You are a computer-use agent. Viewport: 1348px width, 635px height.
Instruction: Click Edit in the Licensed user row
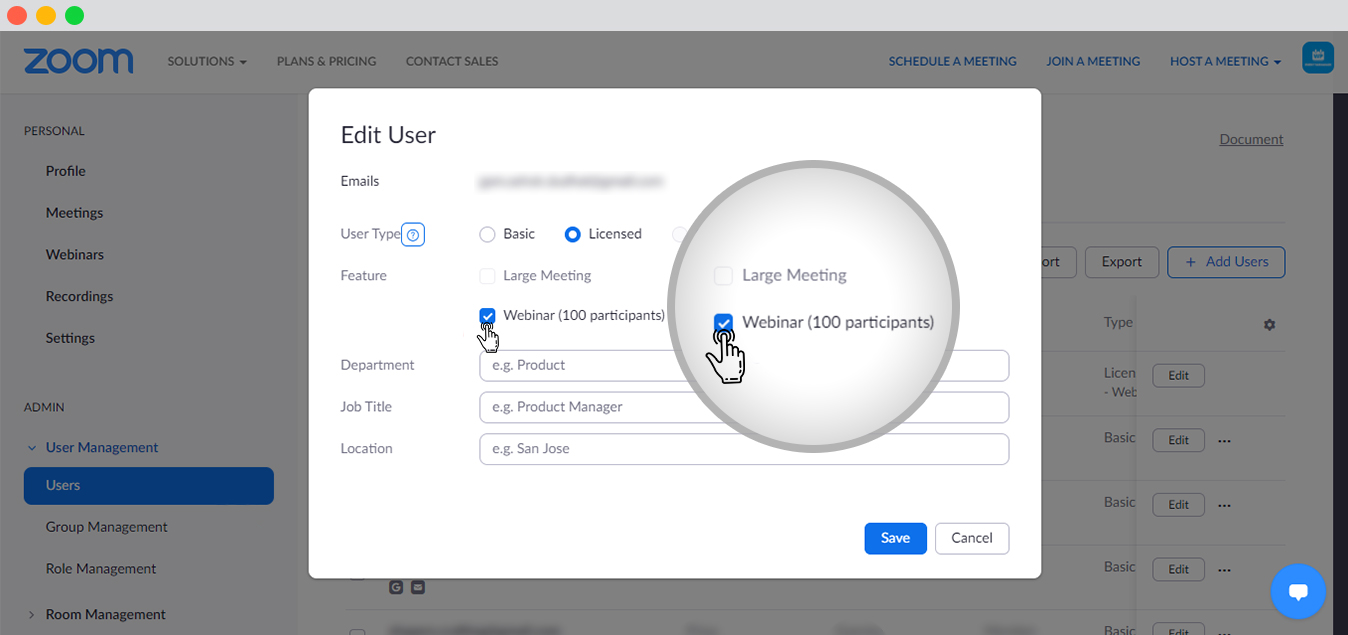tap(1179, 376)
